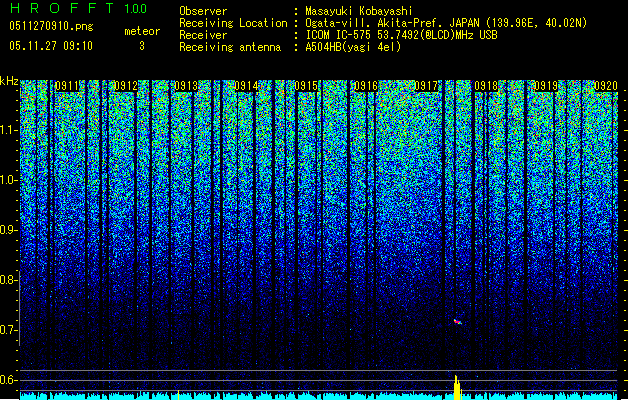629x400 pixels.
Task: Select the observer name Masayuki Kobayashi
Action: click(359, 11)
